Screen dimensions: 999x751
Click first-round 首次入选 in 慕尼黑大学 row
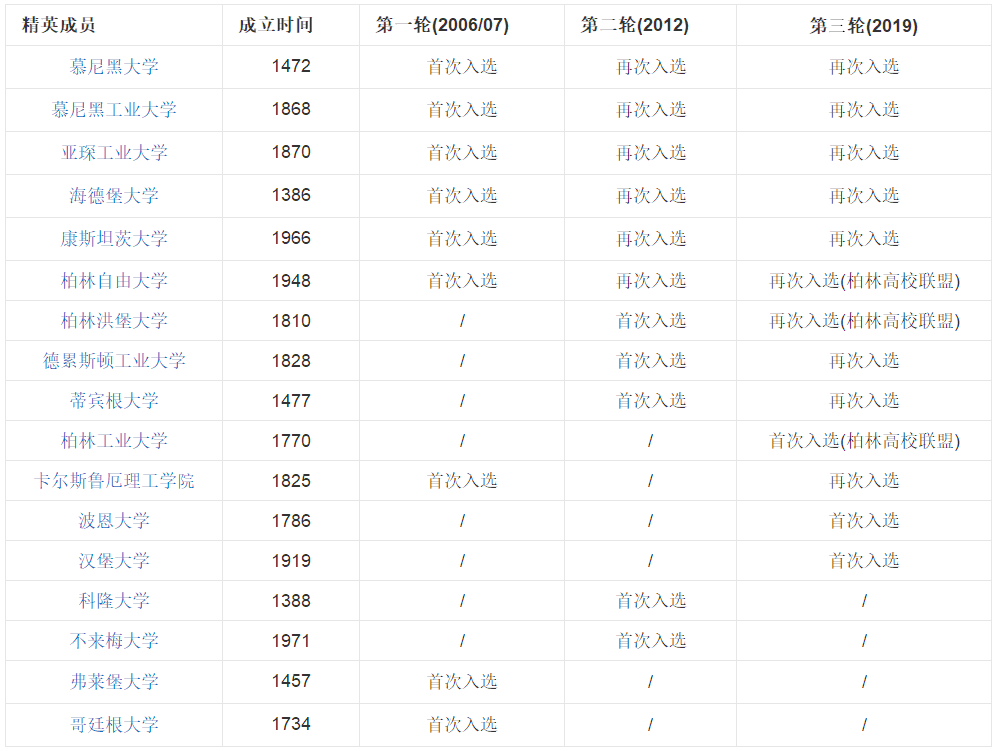coord(462,67)
